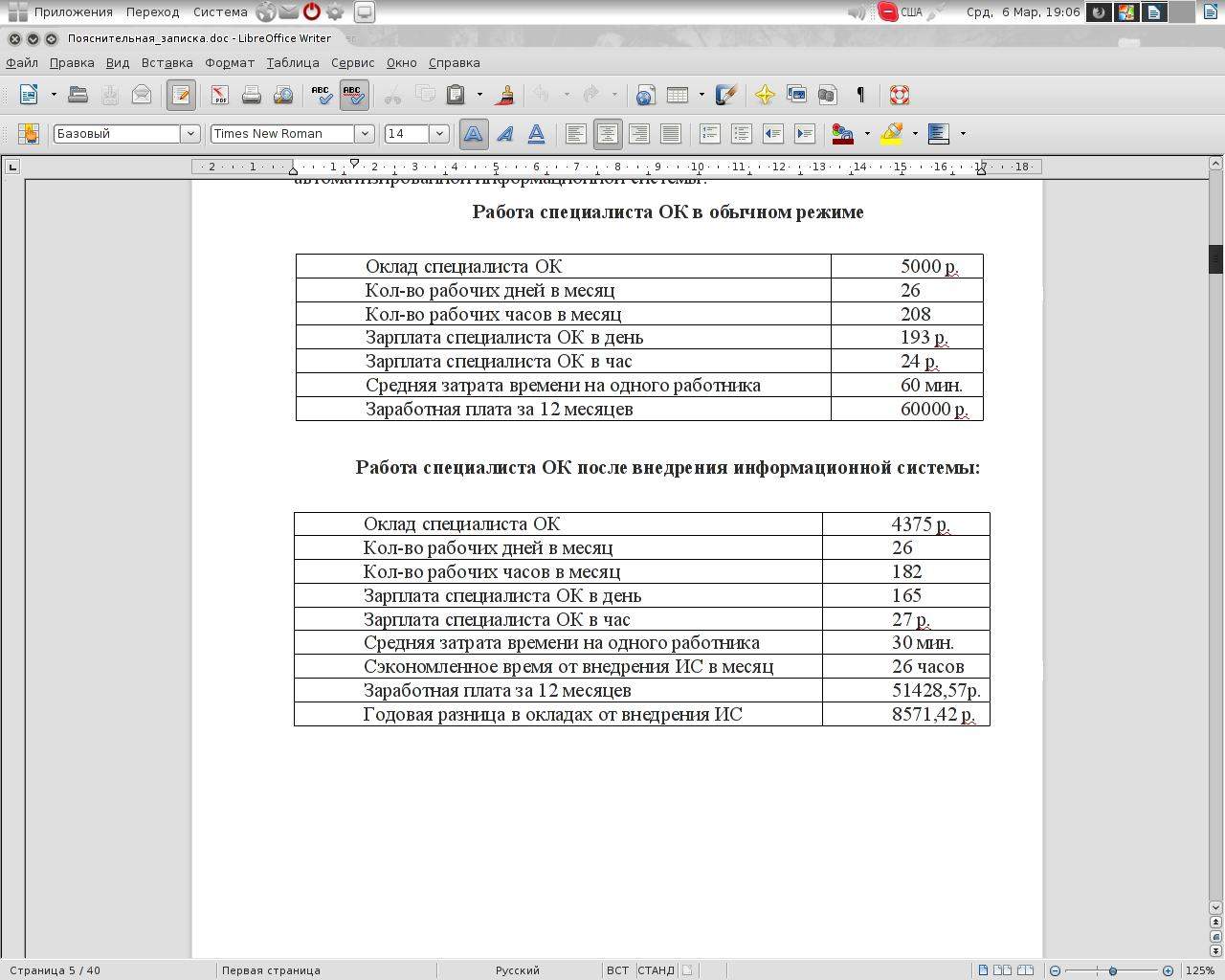The image size is (1225, 980).
Task: Toggle Nonprinting Characters pilcrow
Action: (x=860, y=95)
